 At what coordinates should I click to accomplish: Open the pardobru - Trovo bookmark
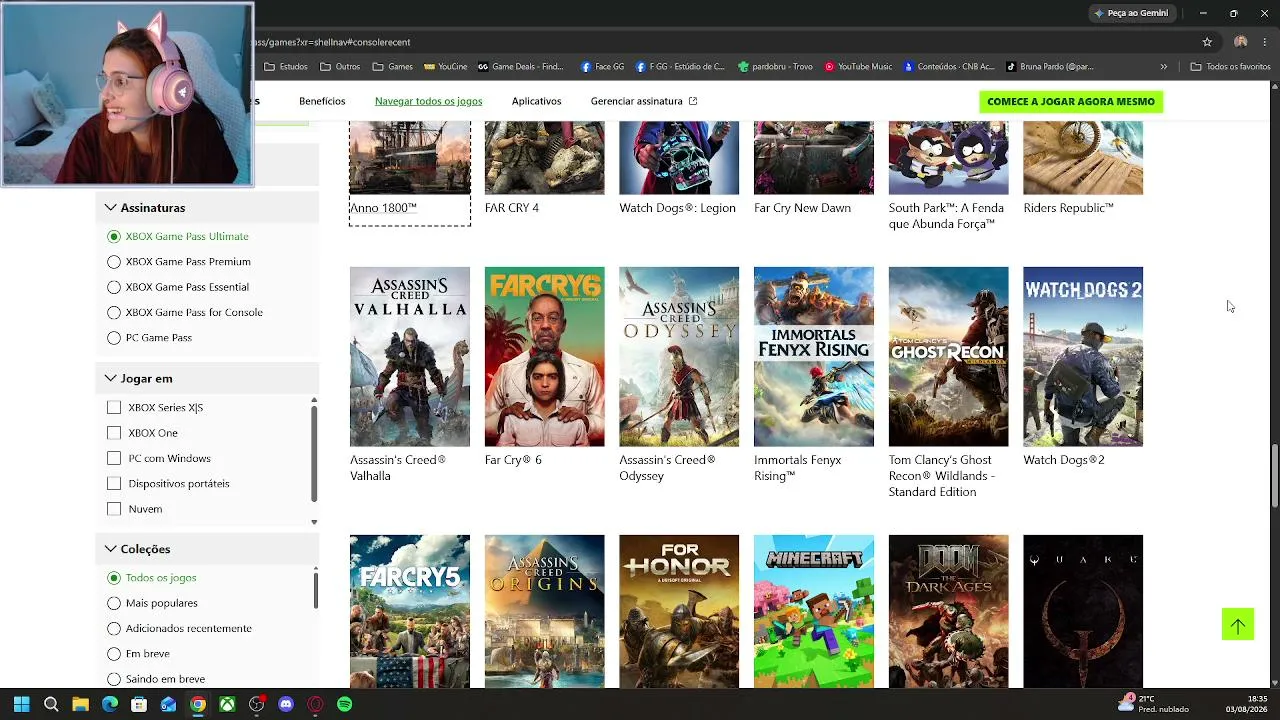click(x=775, y=67)
